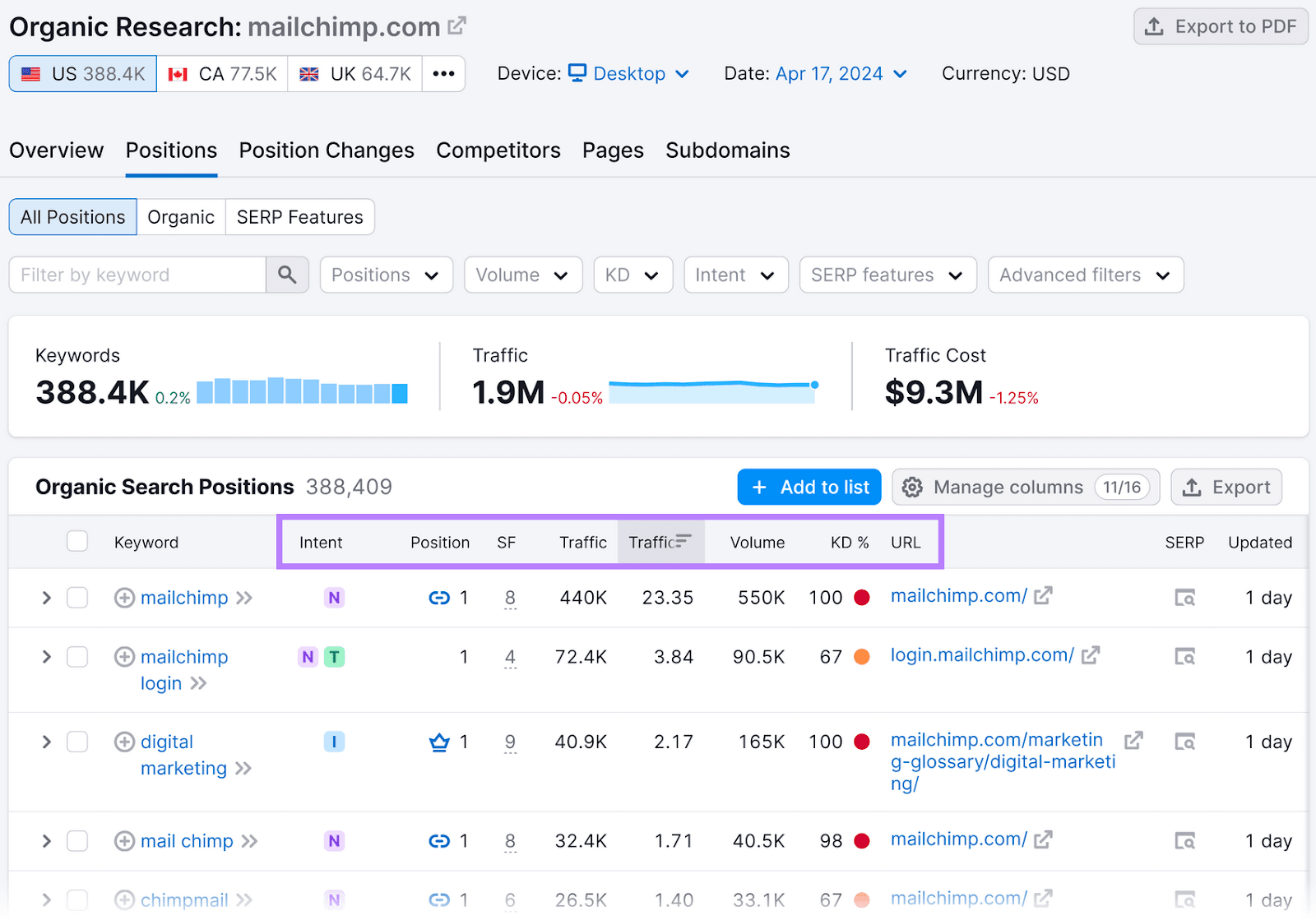
Task: Open mailchimp.com via its external link icon
Action: 1043,596
